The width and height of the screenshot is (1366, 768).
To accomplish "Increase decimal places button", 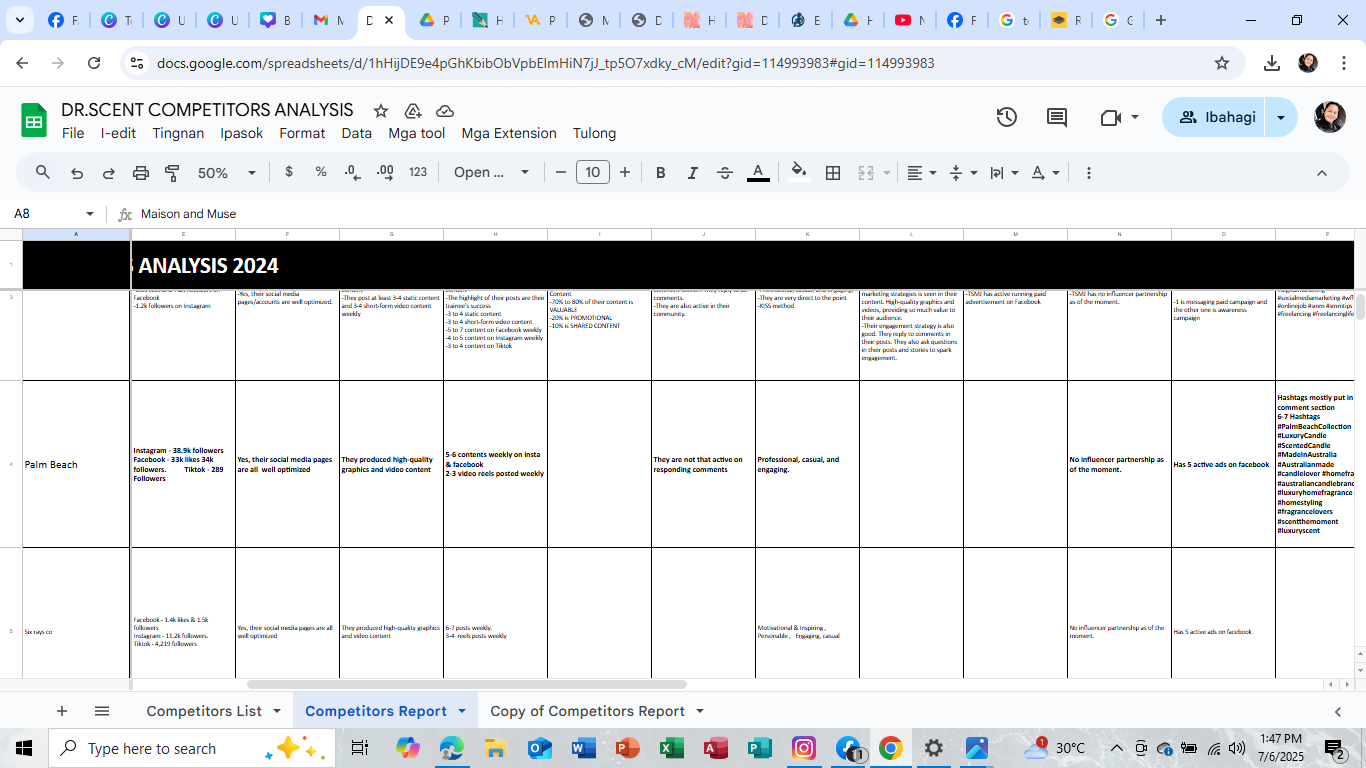I will [x=385, y=172].
